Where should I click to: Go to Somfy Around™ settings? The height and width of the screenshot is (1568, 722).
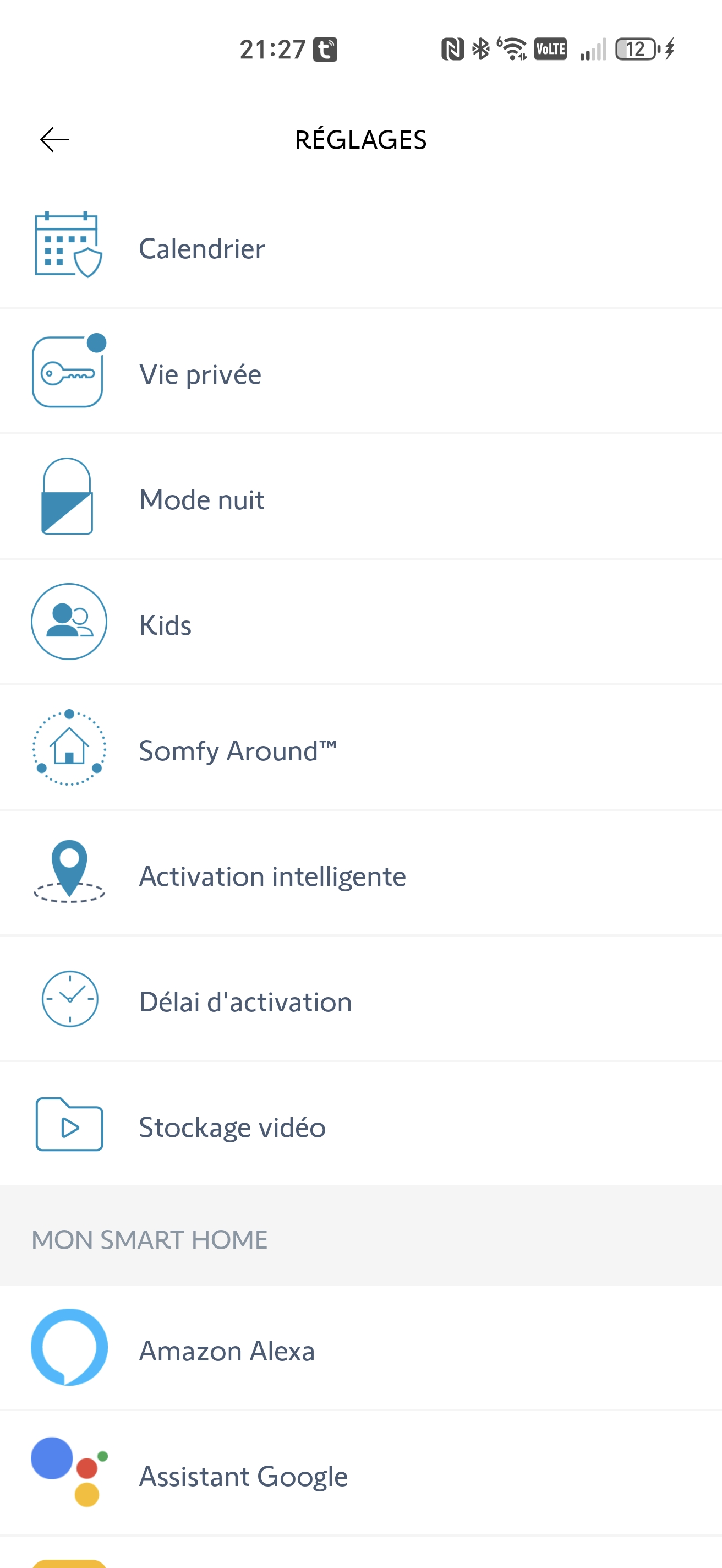237,750
